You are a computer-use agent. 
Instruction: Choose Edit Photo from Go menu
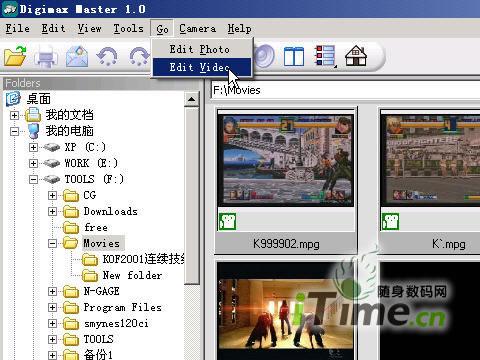click(x=202, y=49)
